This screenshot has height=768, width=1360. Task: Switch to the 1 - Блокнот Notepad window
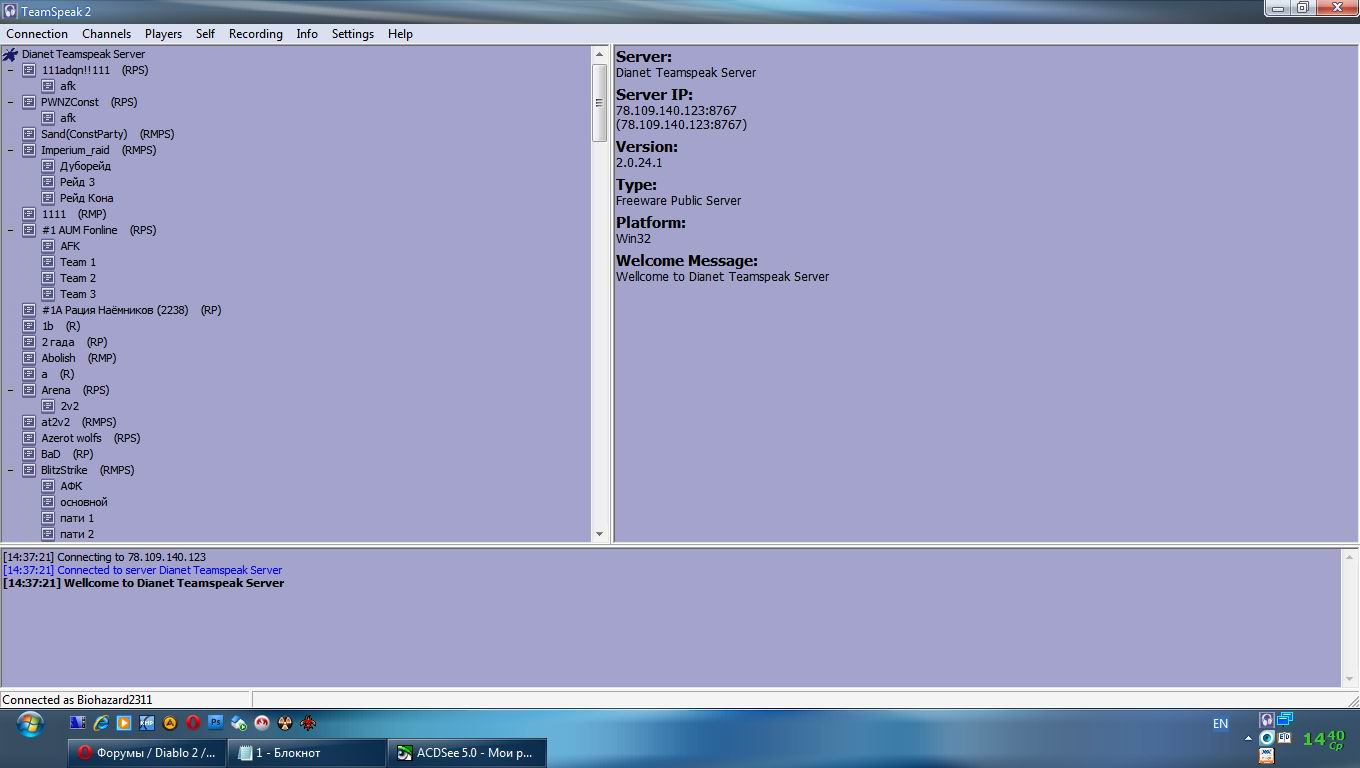click(307, 753)
